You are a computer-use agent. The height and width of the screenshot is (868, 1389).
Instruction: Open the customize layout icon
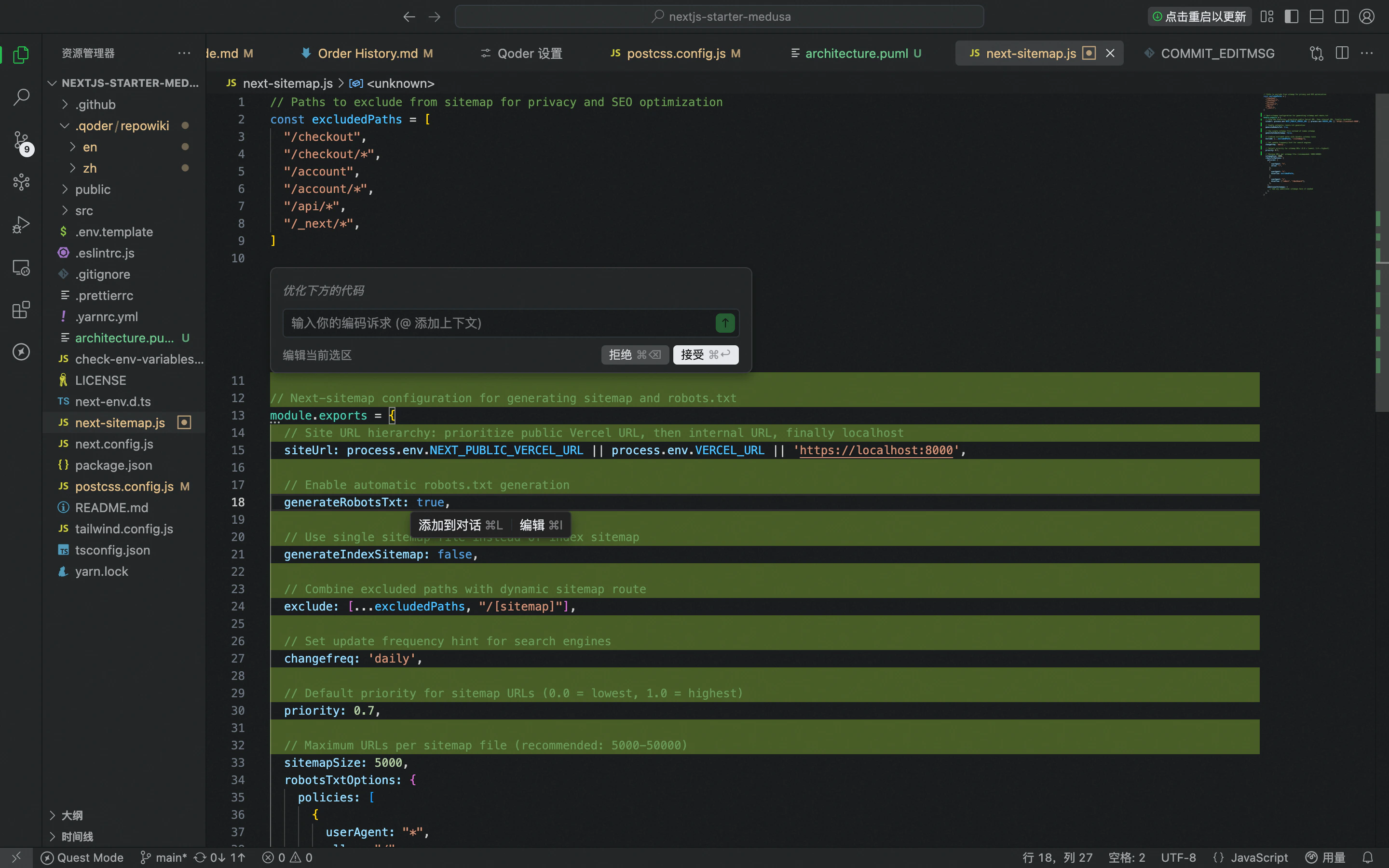click(1267, 17)
